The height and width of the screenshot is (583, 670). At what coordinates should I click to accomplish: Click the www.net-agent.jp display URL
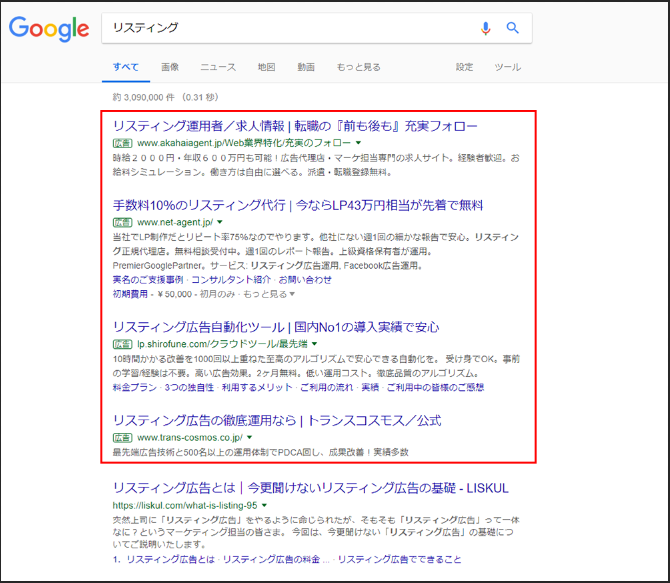(175, 222)
